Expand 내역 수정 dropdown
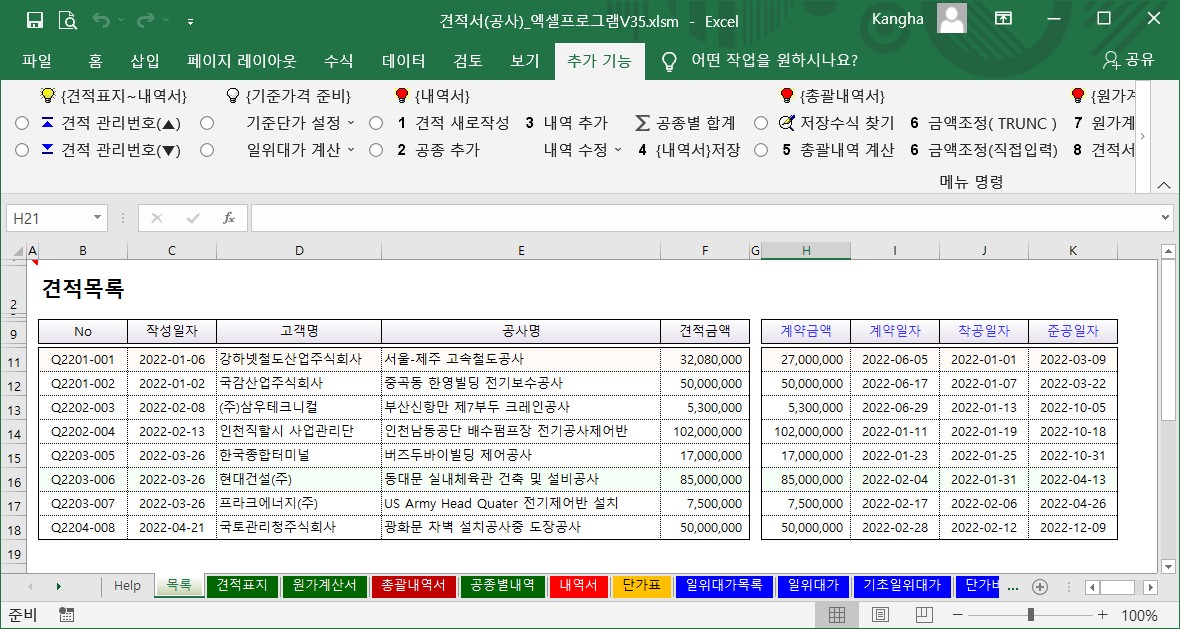 [x=618, y=150]
